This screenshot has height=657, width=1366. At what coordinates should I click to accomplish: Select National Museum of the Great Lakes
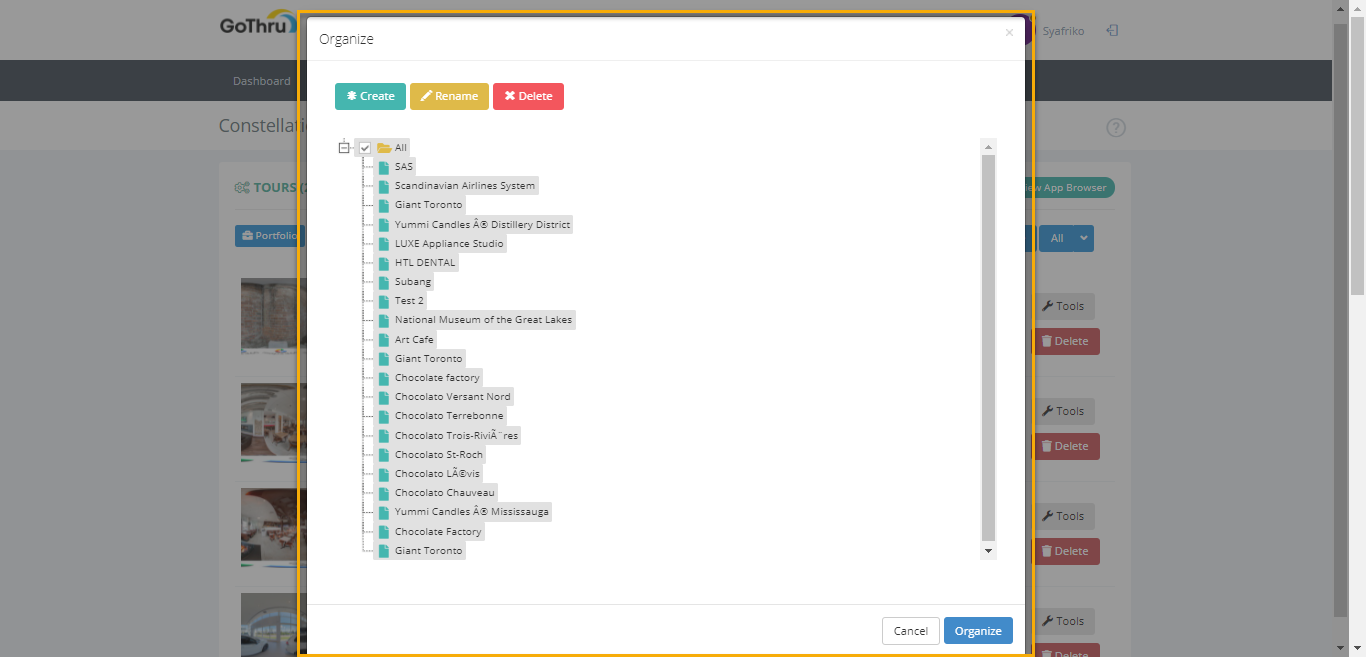point(483,320)
